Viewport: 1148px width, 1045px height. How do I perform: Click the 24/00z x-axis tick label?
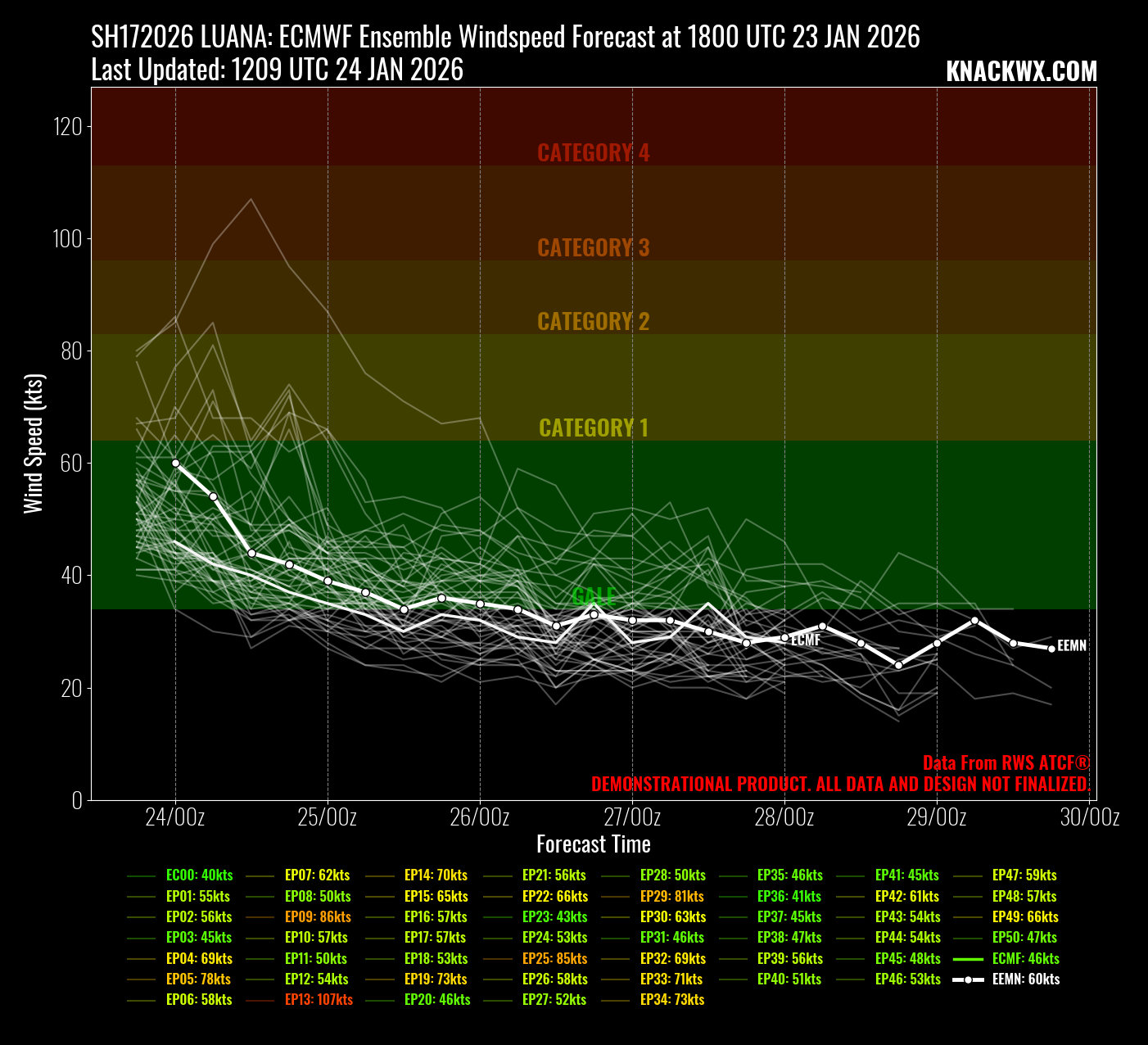(175, 817)
